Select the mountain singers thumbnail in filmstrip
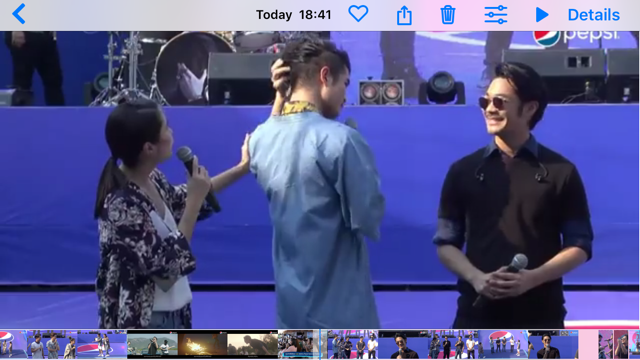The width and height of the screenshot is (640, 360). (152, 345)
